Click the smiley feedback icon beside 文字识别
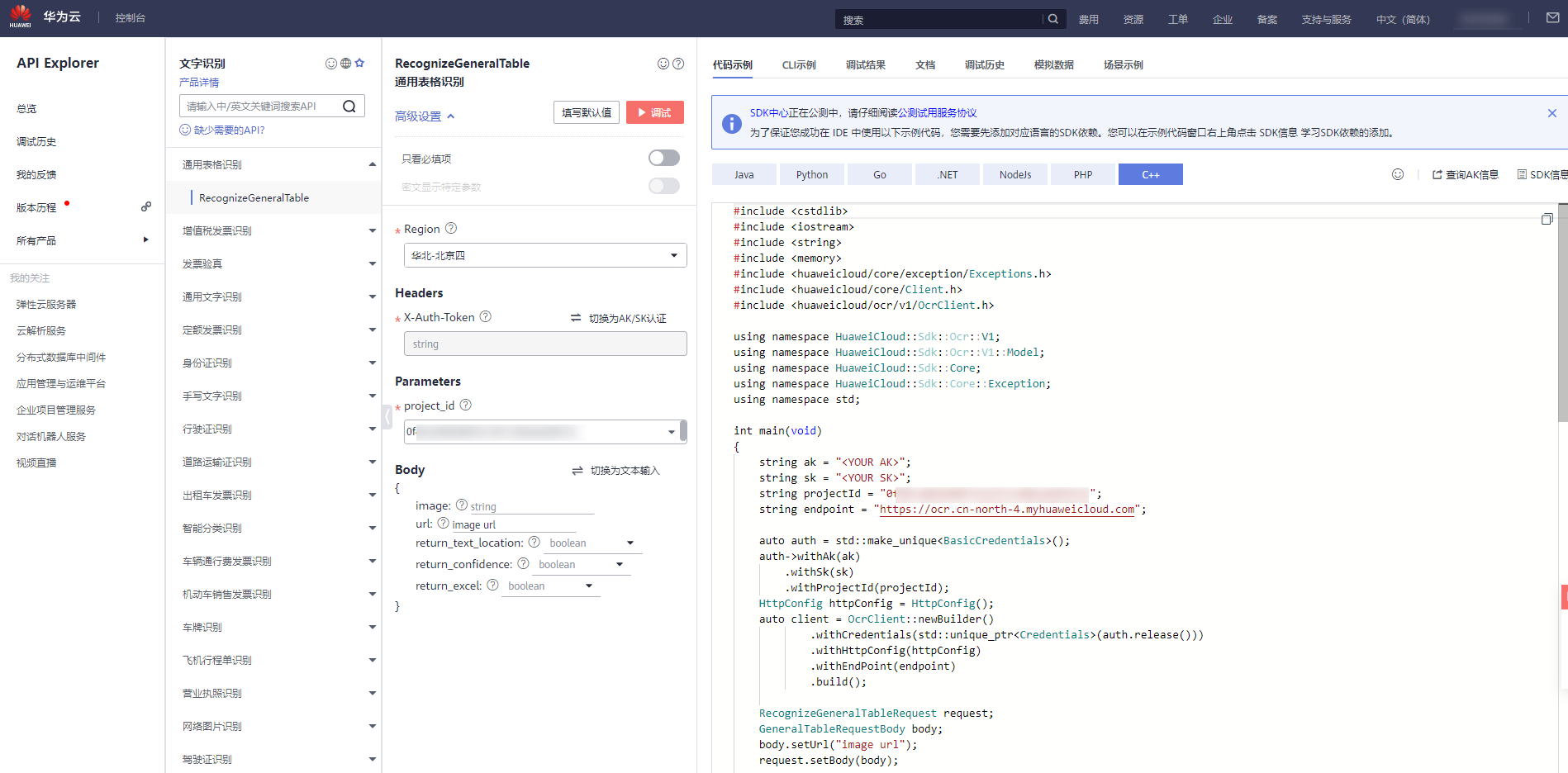 [x=331, y=63]
